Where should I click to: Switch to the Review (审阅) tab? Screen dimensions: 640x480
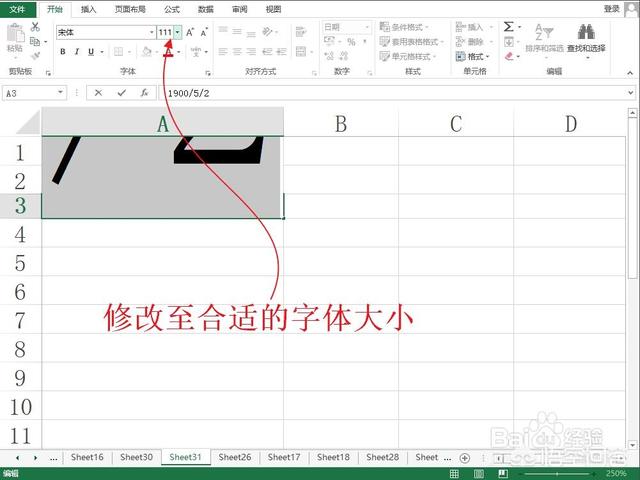(x=240, y=9)
